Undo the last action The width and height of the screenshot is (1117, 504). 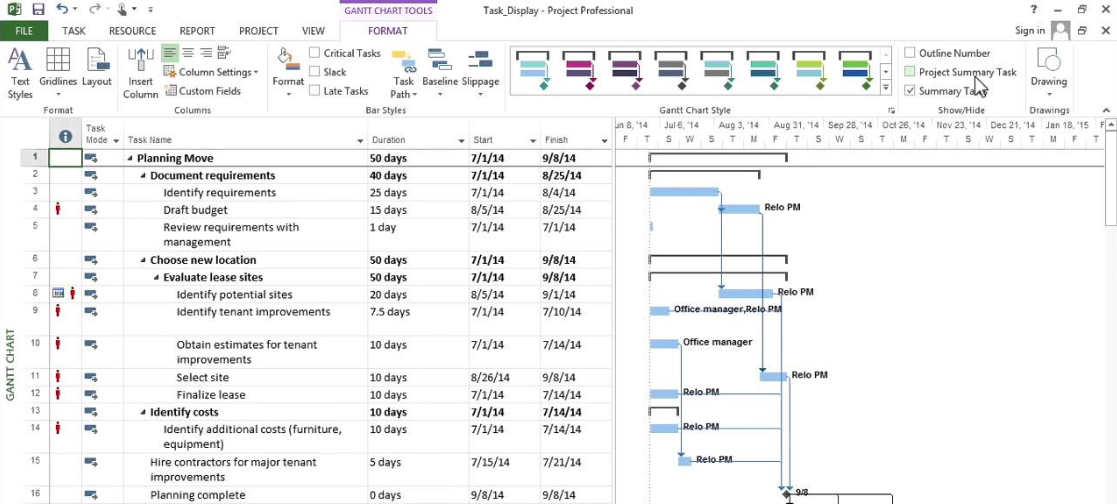62,10
